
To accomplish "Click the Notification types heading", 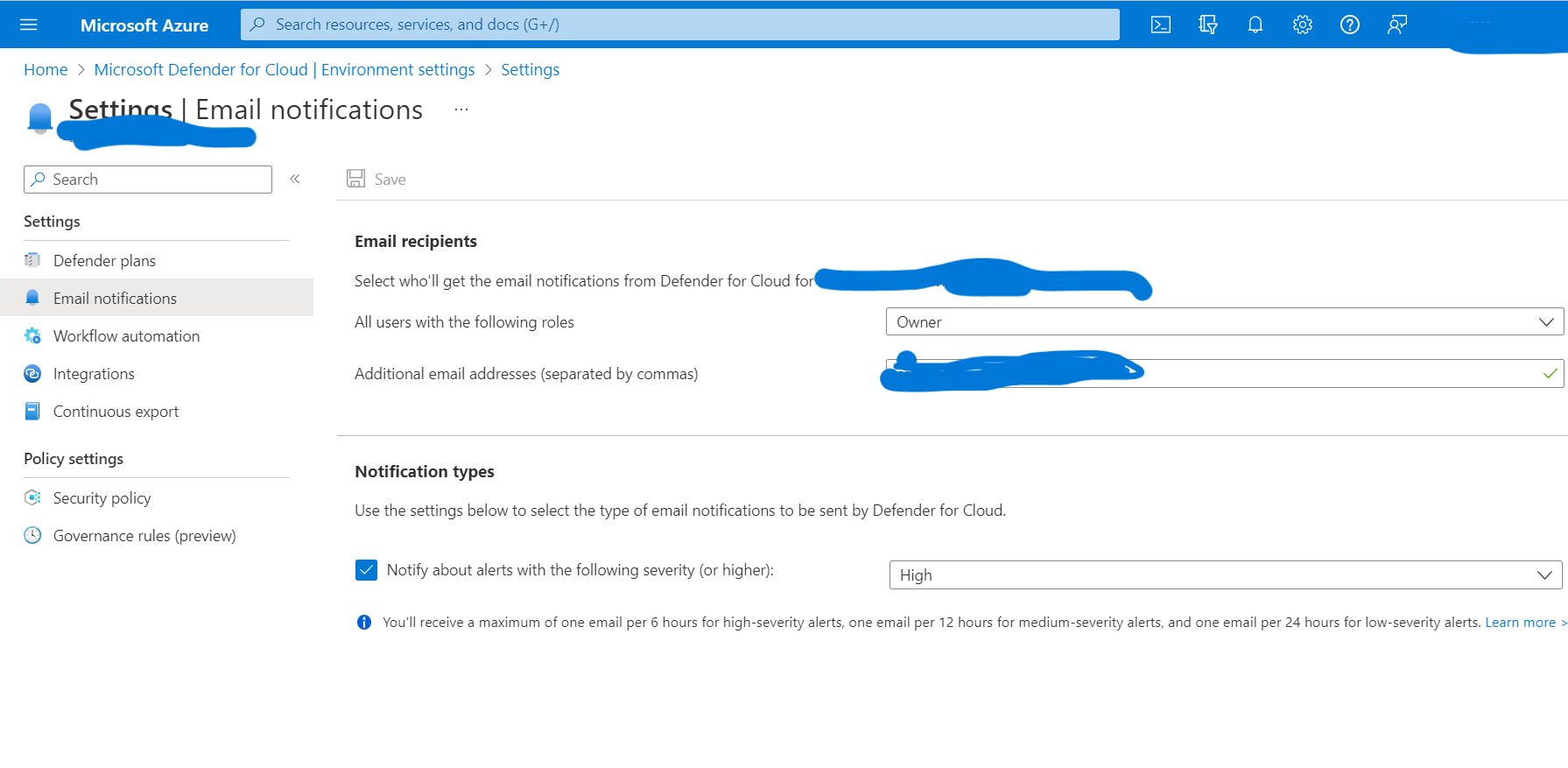I will (x=425, y=471).
